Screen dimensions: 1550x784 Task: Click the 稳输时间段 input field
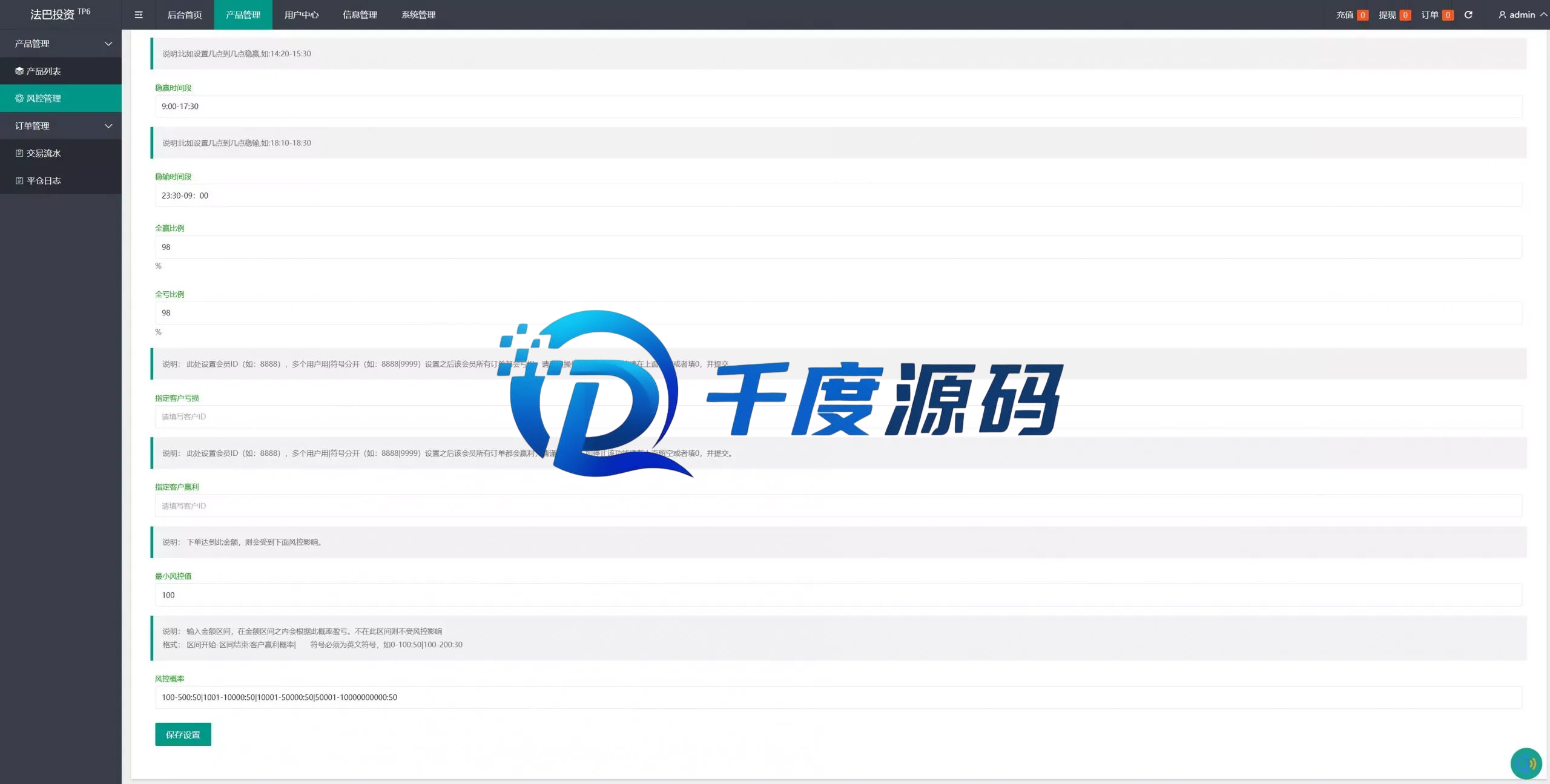[838, 196]
